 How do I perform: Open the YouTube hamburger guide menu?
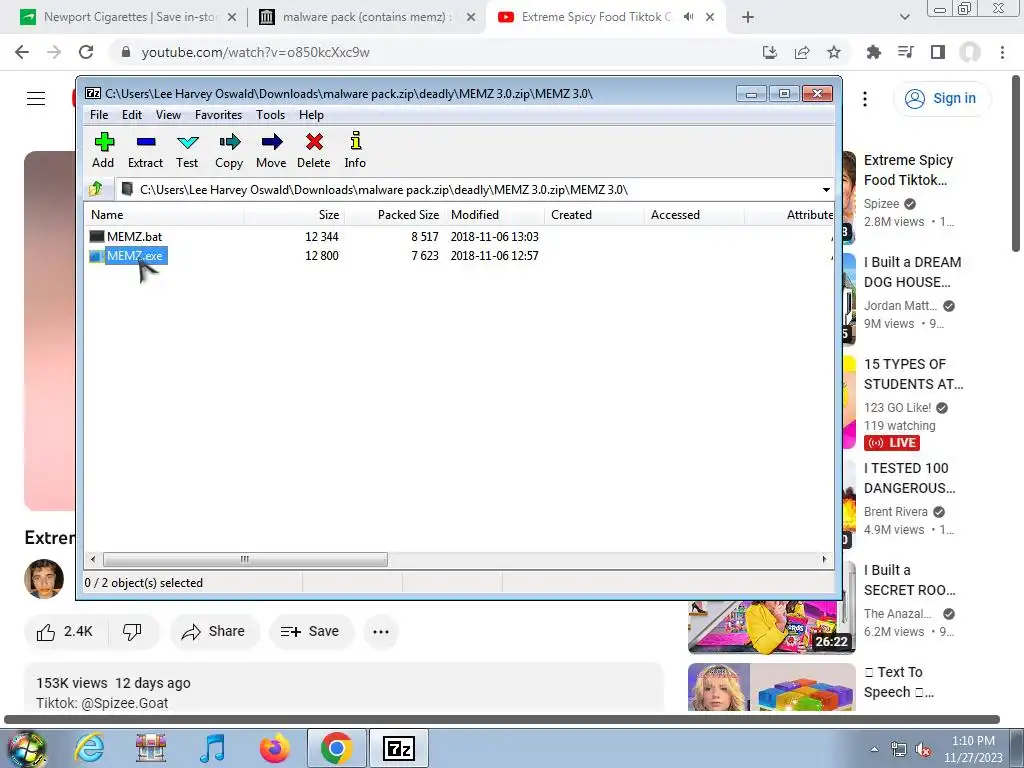click(36, 99)
